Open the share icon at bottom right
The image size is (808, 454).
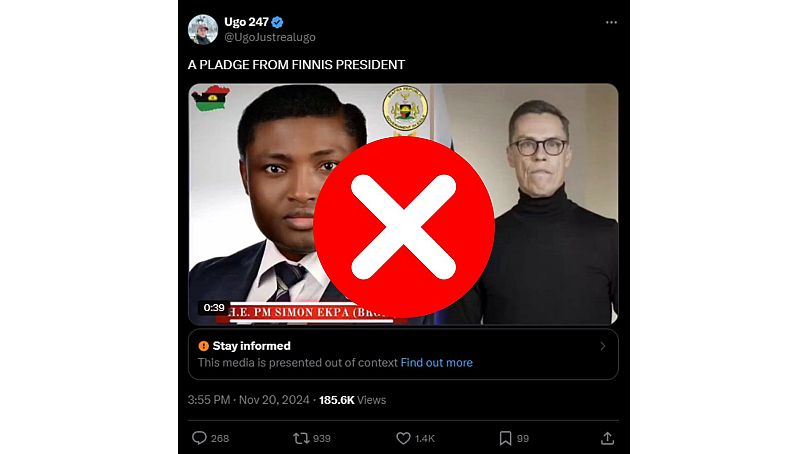coord(607,438)
